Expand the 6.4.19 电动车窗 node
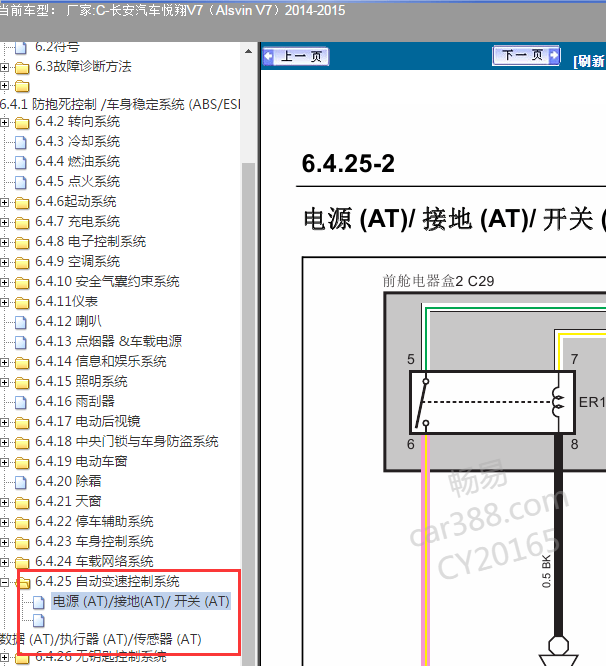 [4, 462]
